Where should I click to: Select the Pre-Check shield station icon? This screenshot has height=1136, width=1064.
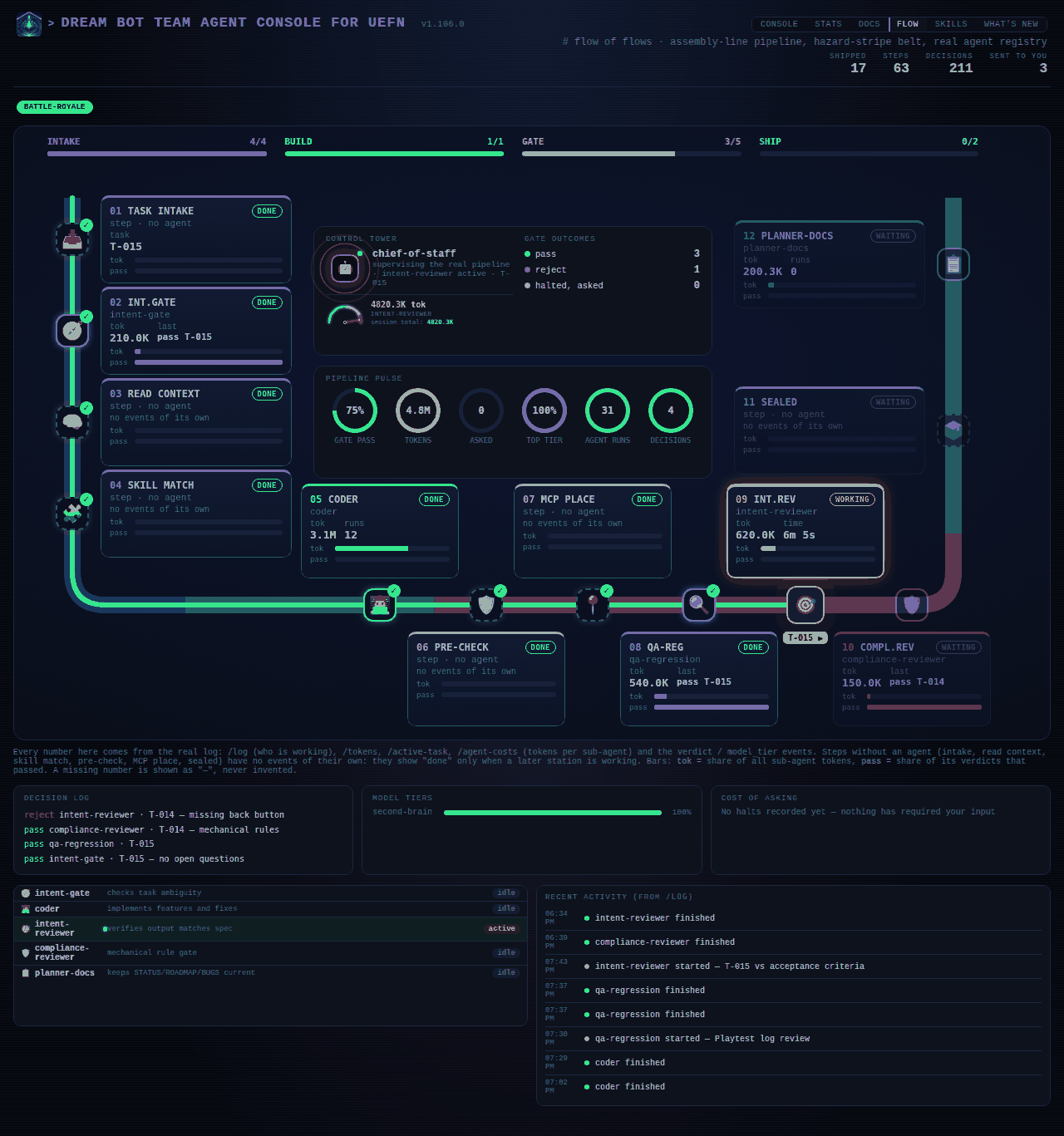coord(486,605)
